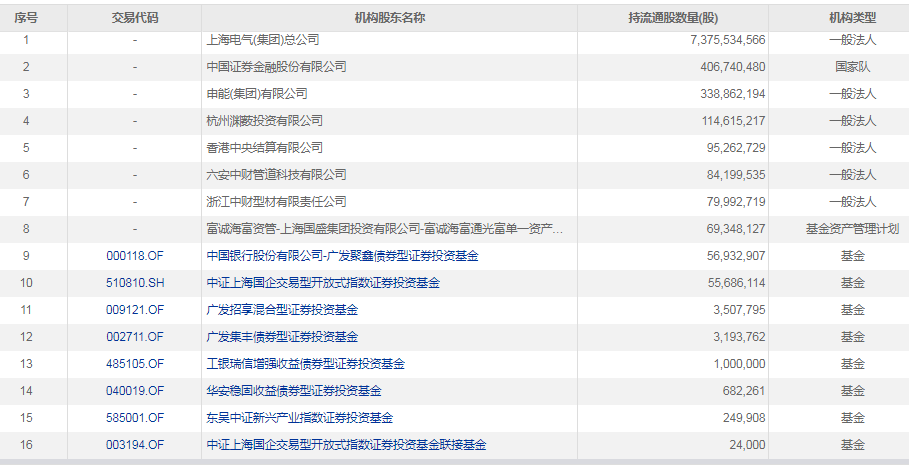
Task: Open fund code 002711.OF link
Action: tap(135, 337)
